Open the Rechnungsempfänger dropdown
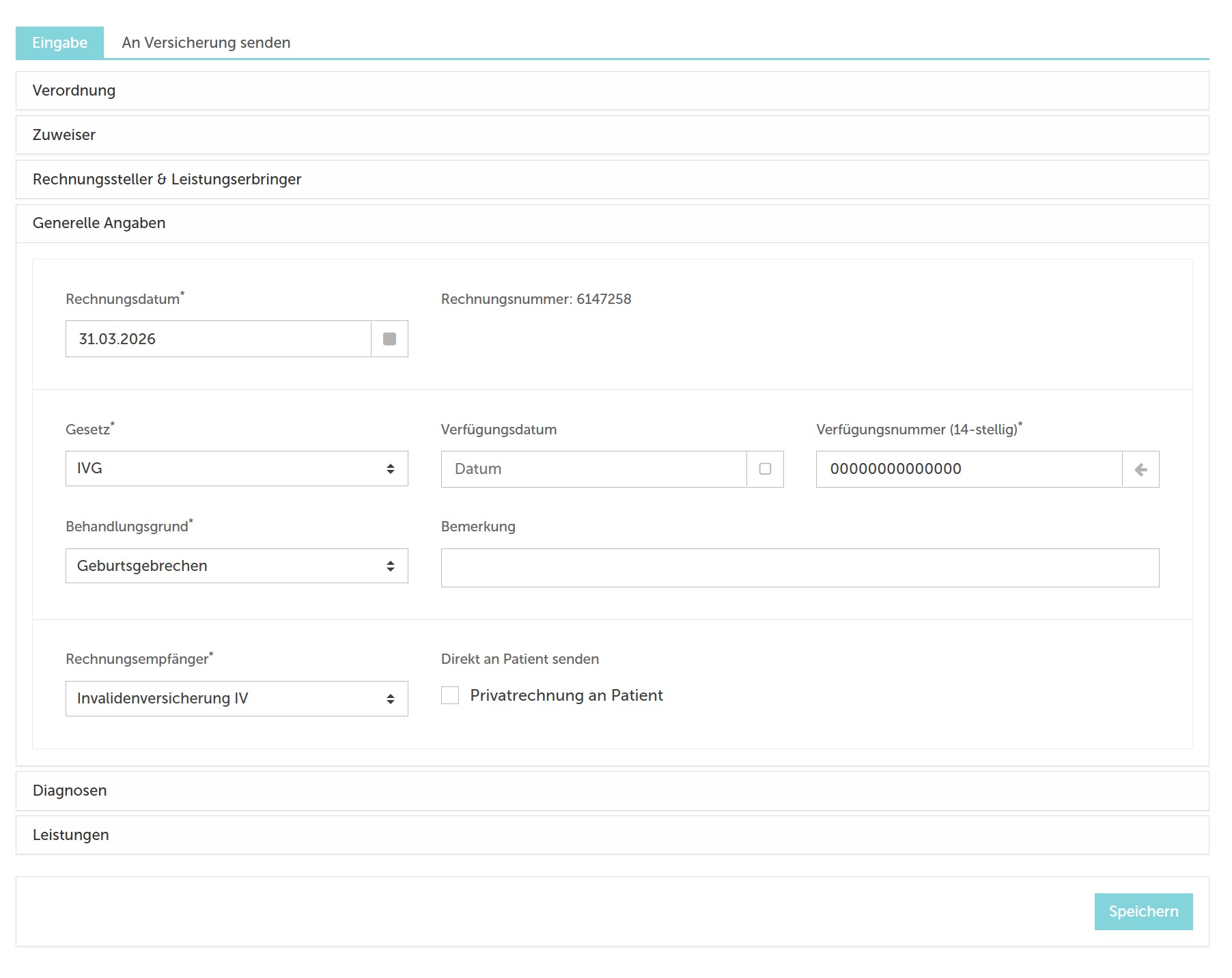This screenshot has width=1232, height=978. click(x=236, y=699)
